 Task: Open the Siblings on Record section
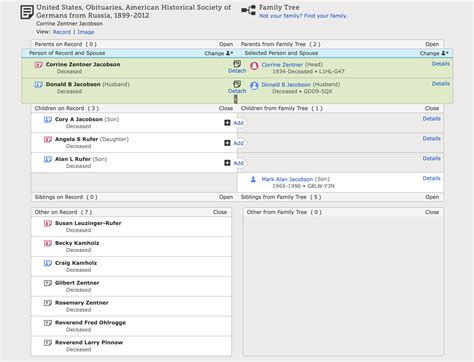click(x=226, y=197)
